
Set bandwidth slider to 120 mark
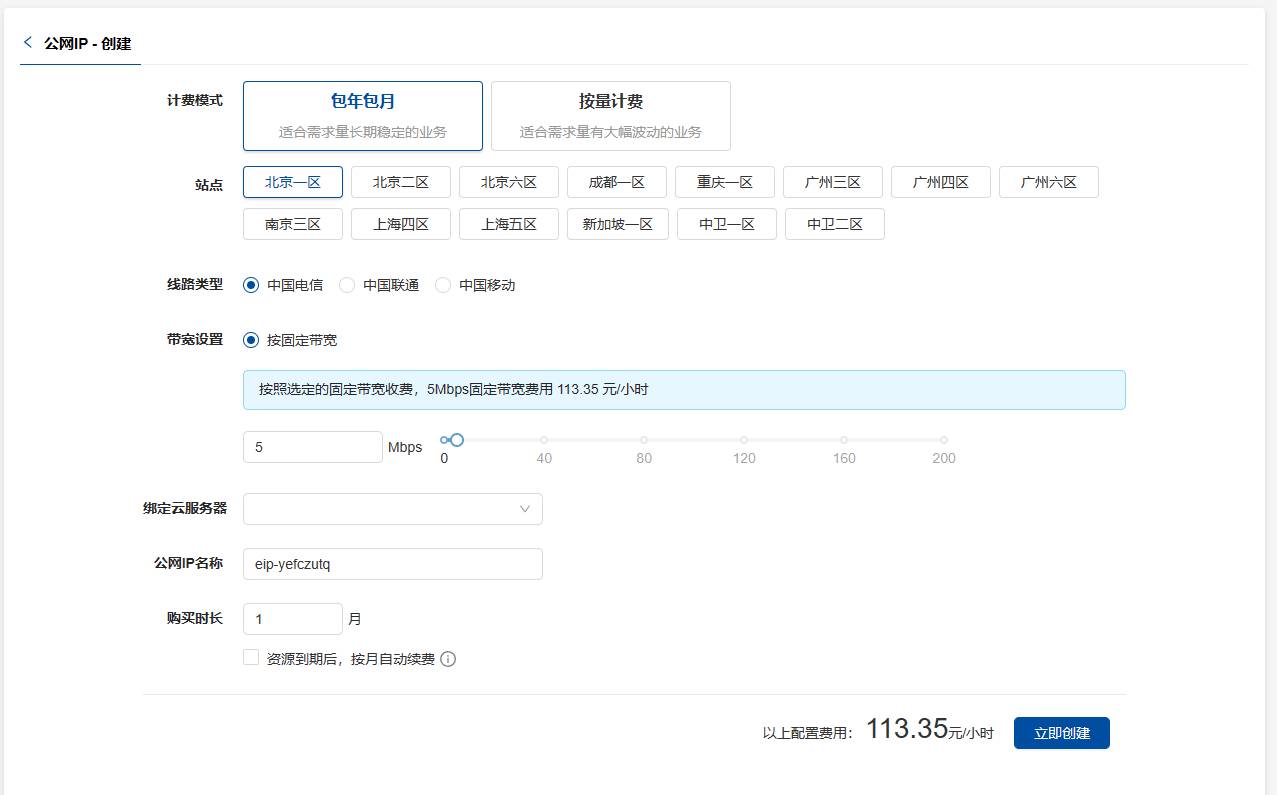click(744, 440)
